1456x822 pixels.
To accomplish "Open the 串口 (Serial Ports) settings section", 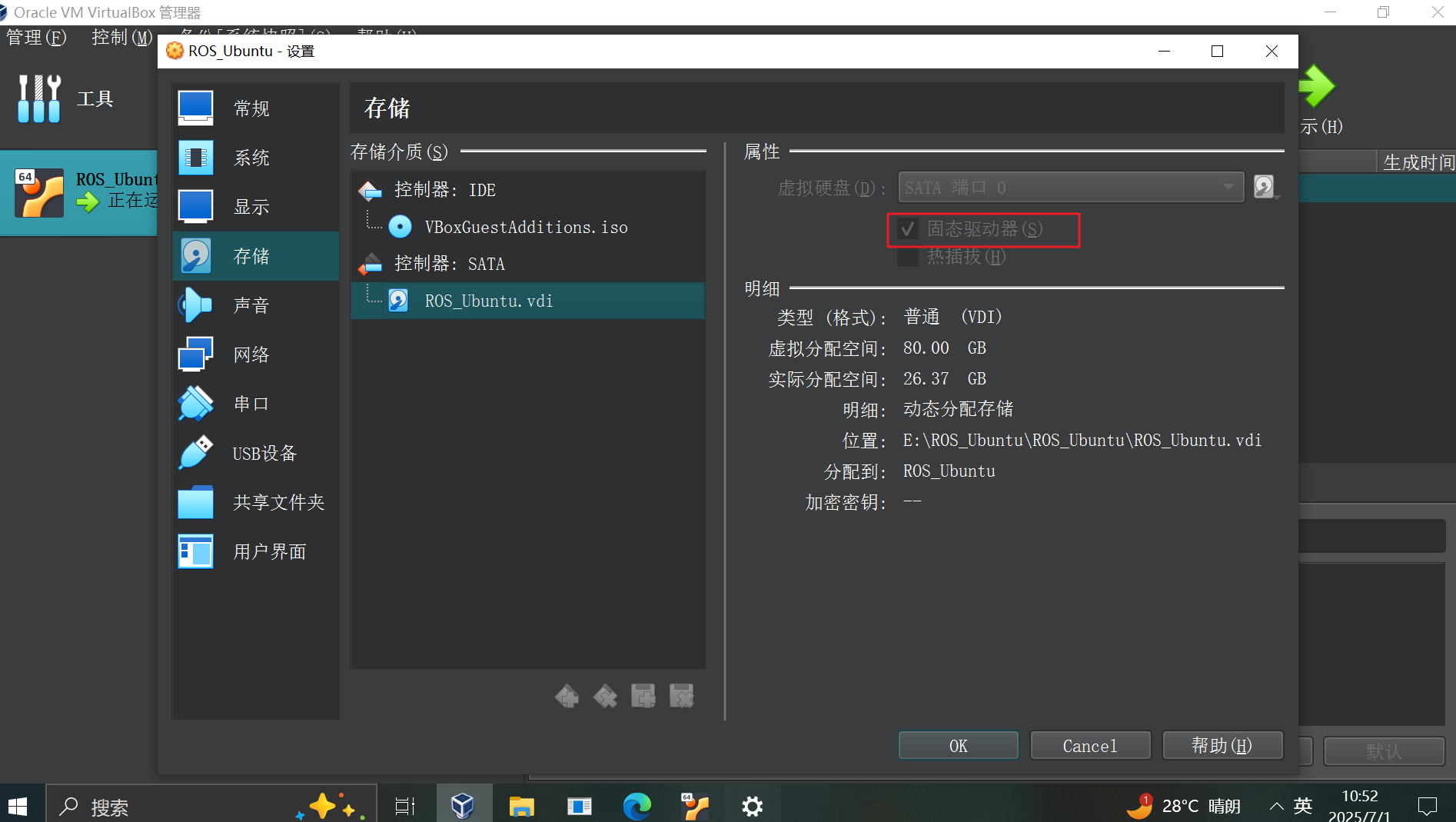I will click(251, 404).
